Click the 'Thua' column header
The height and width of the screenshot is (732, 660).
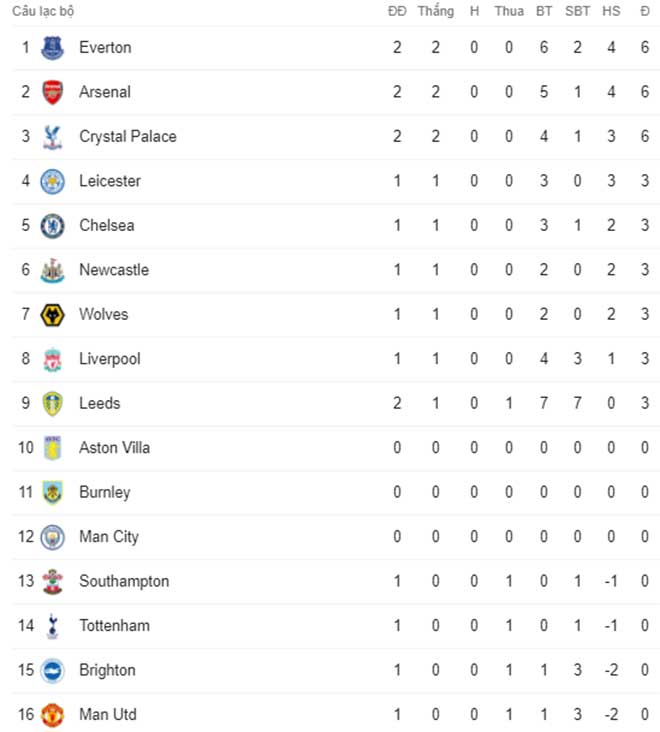point(508,12)
